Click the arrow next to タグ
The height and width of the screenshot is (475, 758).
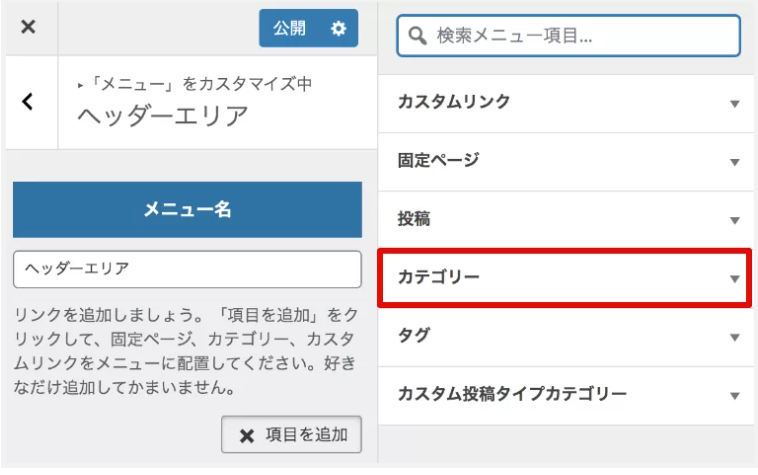point(734,337)
